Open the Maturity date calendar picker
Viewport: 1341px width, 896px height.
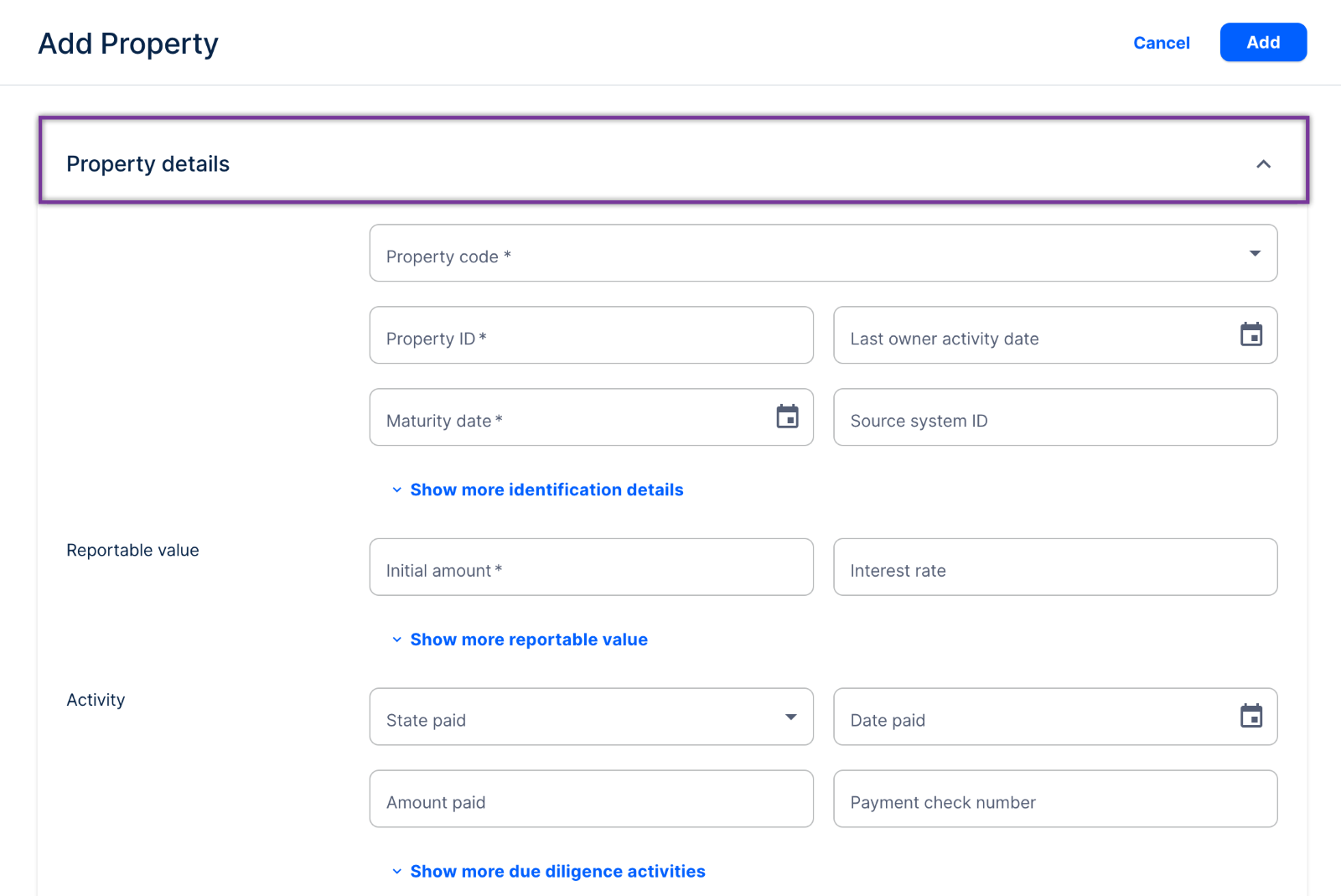787,417
